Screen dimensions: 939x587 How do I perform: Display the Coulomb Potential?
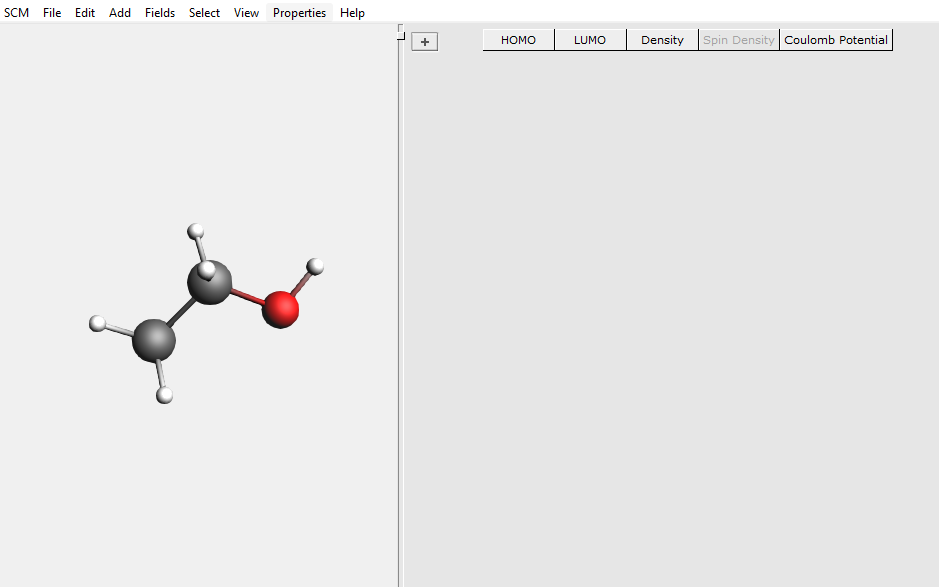[x=835, y=40]
